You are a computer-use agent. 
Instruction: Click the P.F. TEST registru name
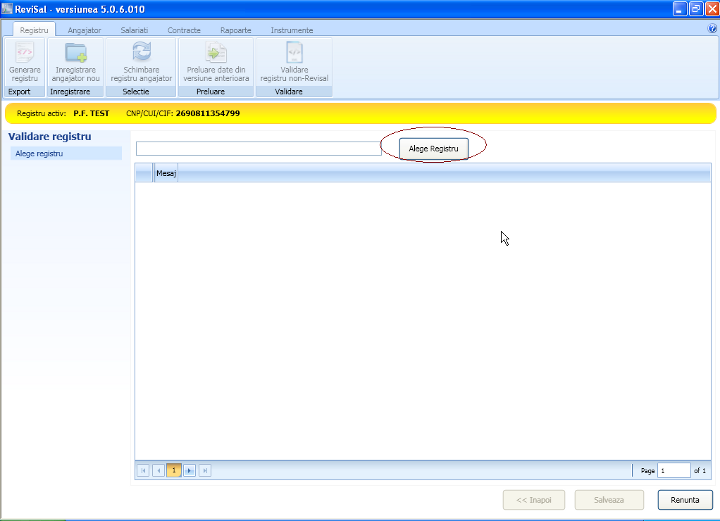(91, 113)
